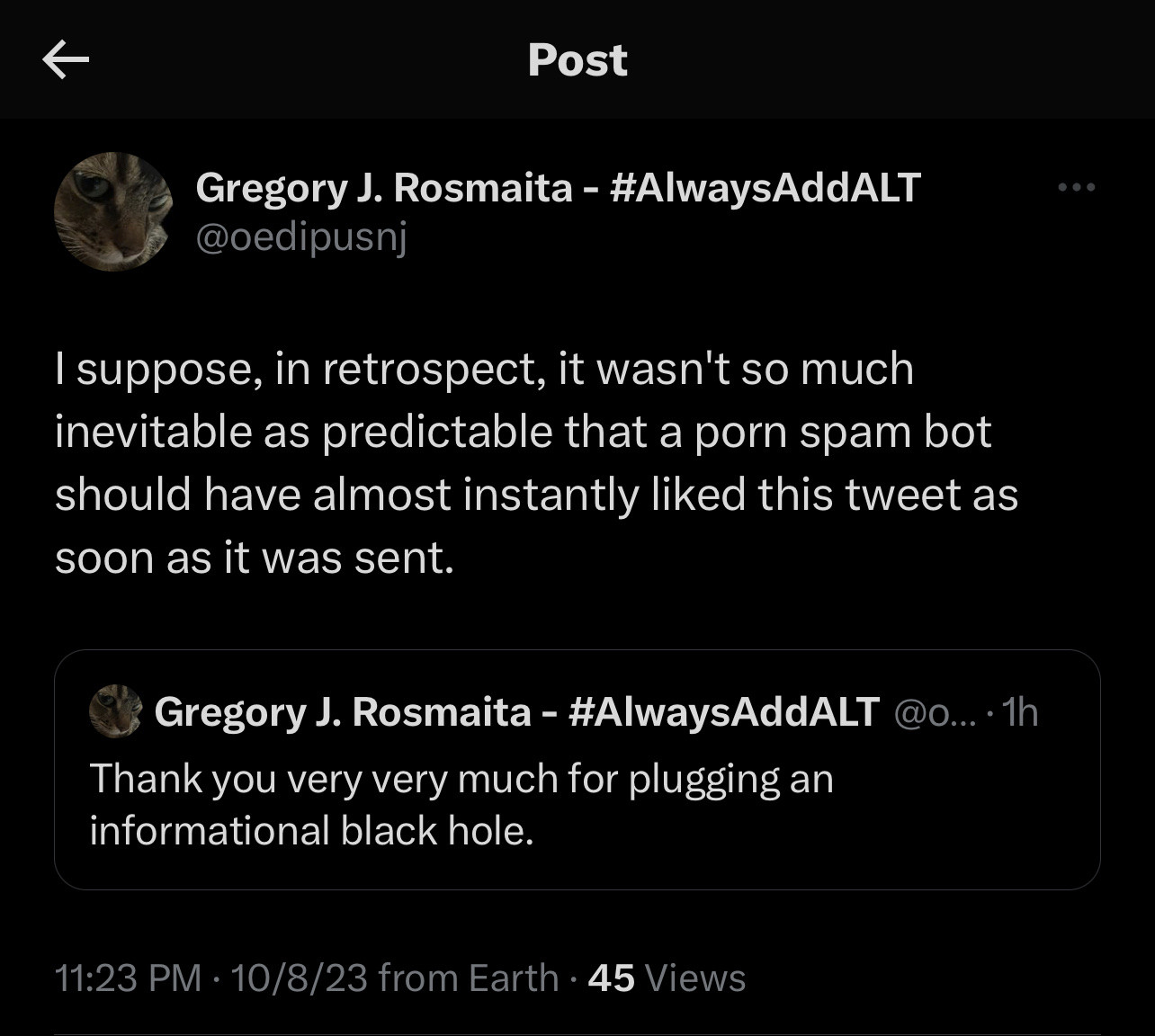The width and height of the screenshot is (1155, 1036).
Task: Click the "45" view count number
Action: [x=611, y=978]
